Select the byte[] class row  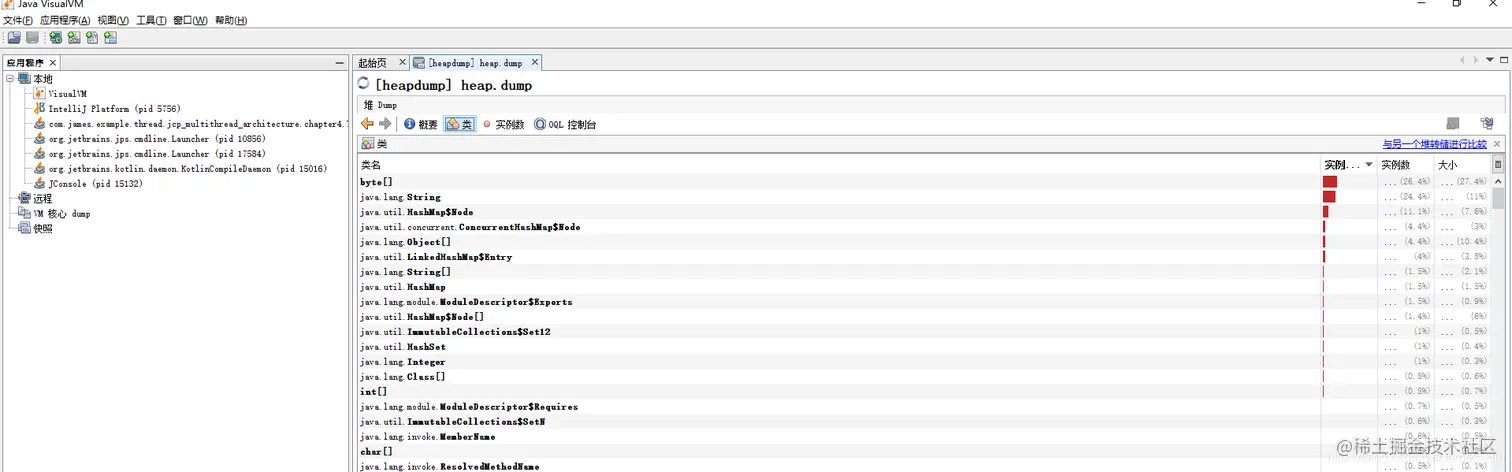click(x=924, y=182)
